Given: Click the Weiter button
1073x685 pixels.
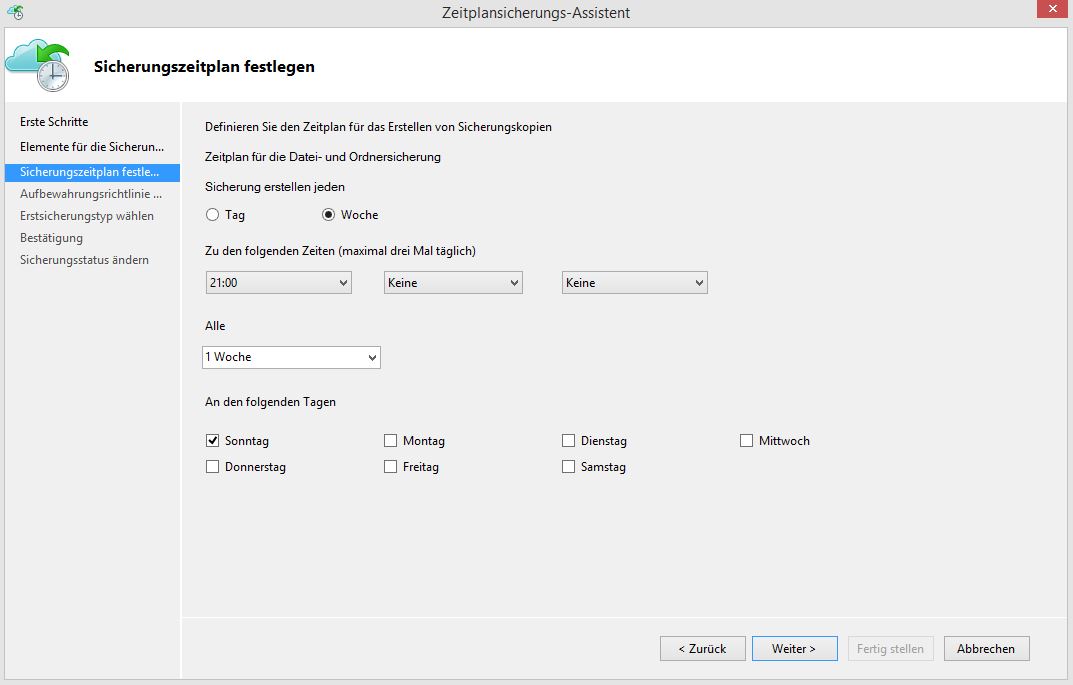Looking at the screenshot, I should (x=794, y=648).
